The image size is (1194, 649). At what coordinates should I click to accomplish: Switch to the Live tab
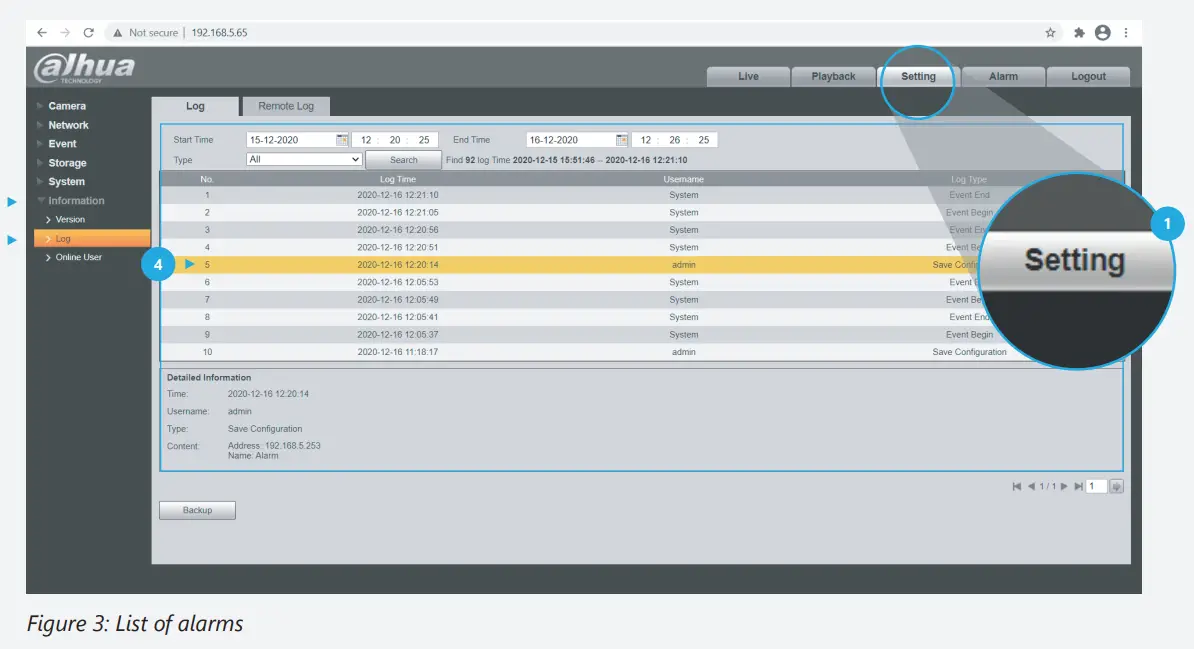748,76
